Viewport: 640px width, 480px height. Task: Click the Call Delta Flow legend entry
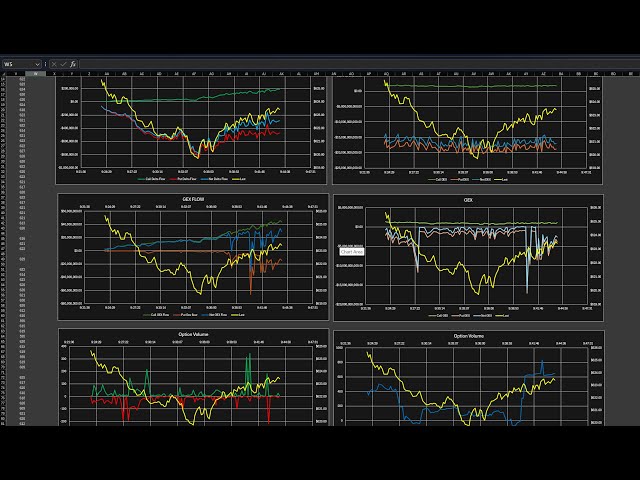151,179
